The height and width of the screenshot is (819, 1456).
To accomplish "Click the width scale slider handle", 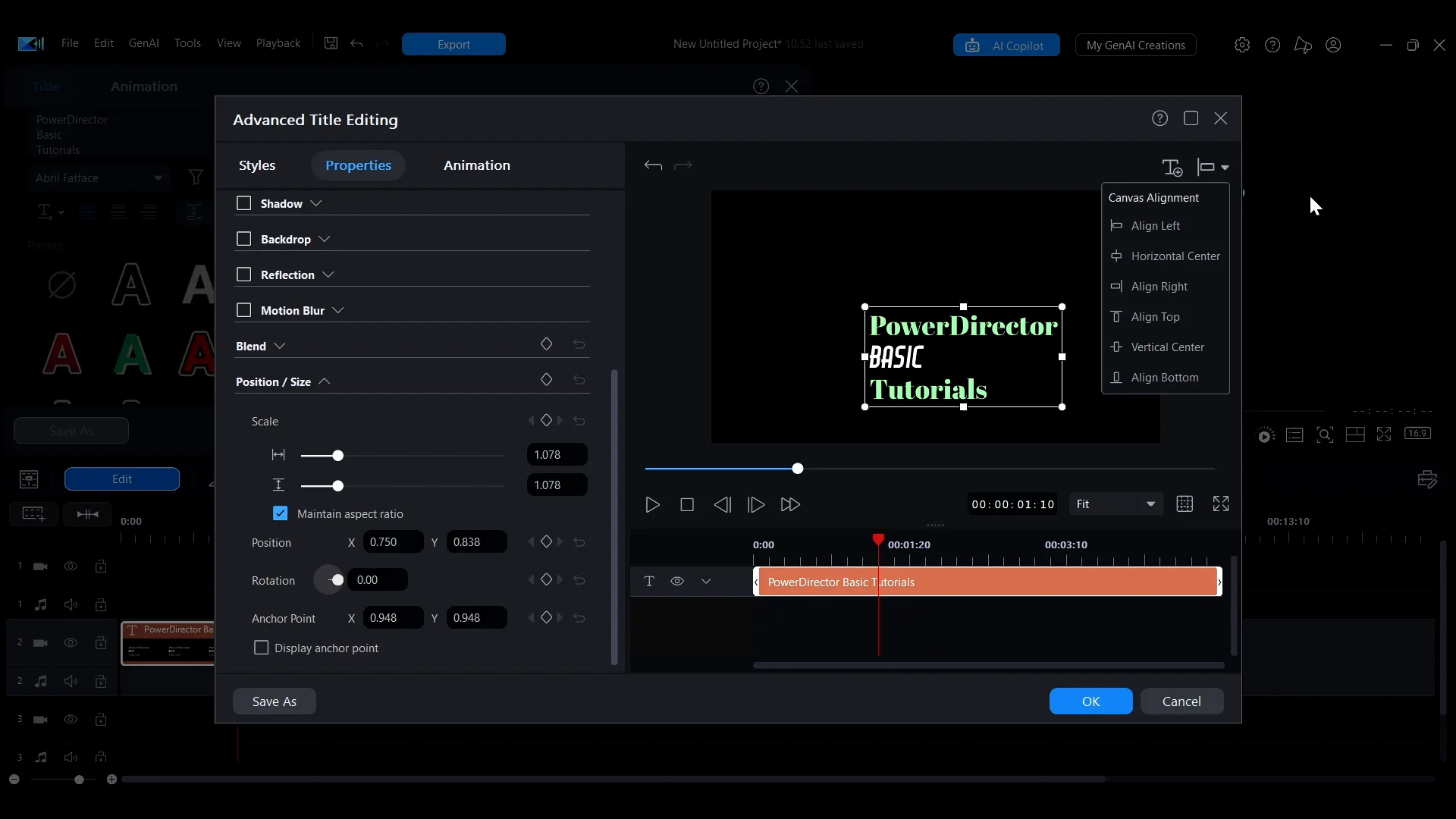I will [338, 456].
